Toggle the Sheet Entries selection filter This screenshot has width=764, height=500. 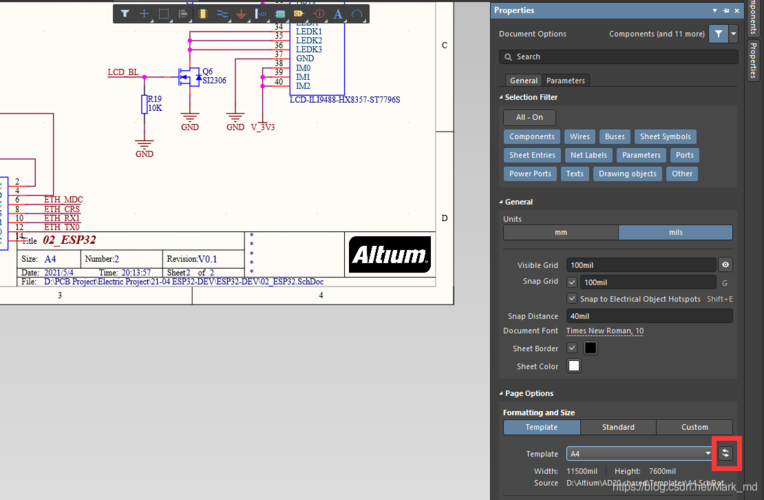532,155
